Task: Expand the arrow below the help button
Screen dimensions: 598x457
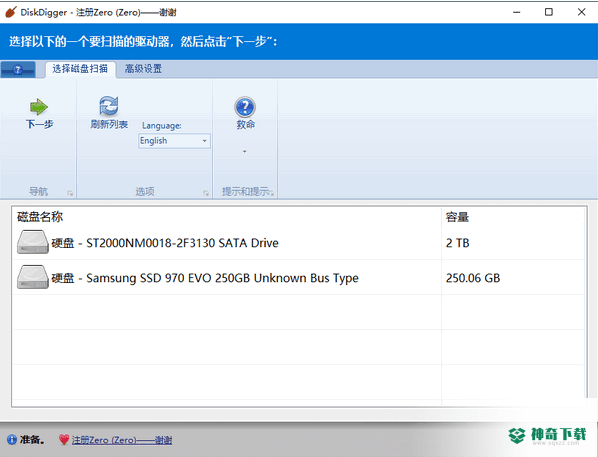Action: click(244, 151)
